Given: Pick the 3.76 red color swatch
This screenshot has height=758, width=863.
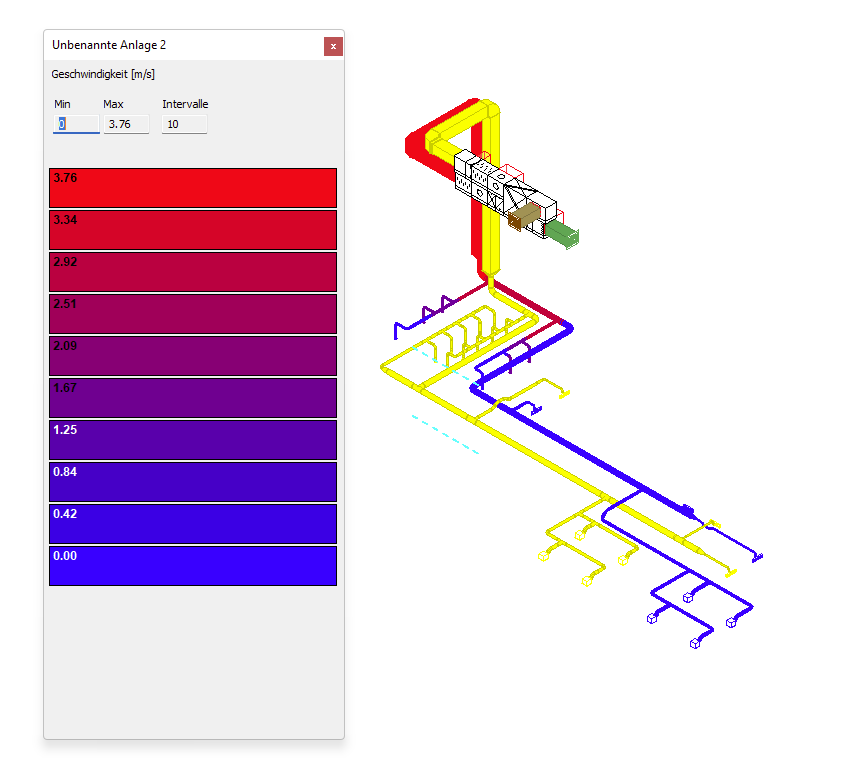Looking at the screenshot, I should pyautogui.click(x=192, y=188).
